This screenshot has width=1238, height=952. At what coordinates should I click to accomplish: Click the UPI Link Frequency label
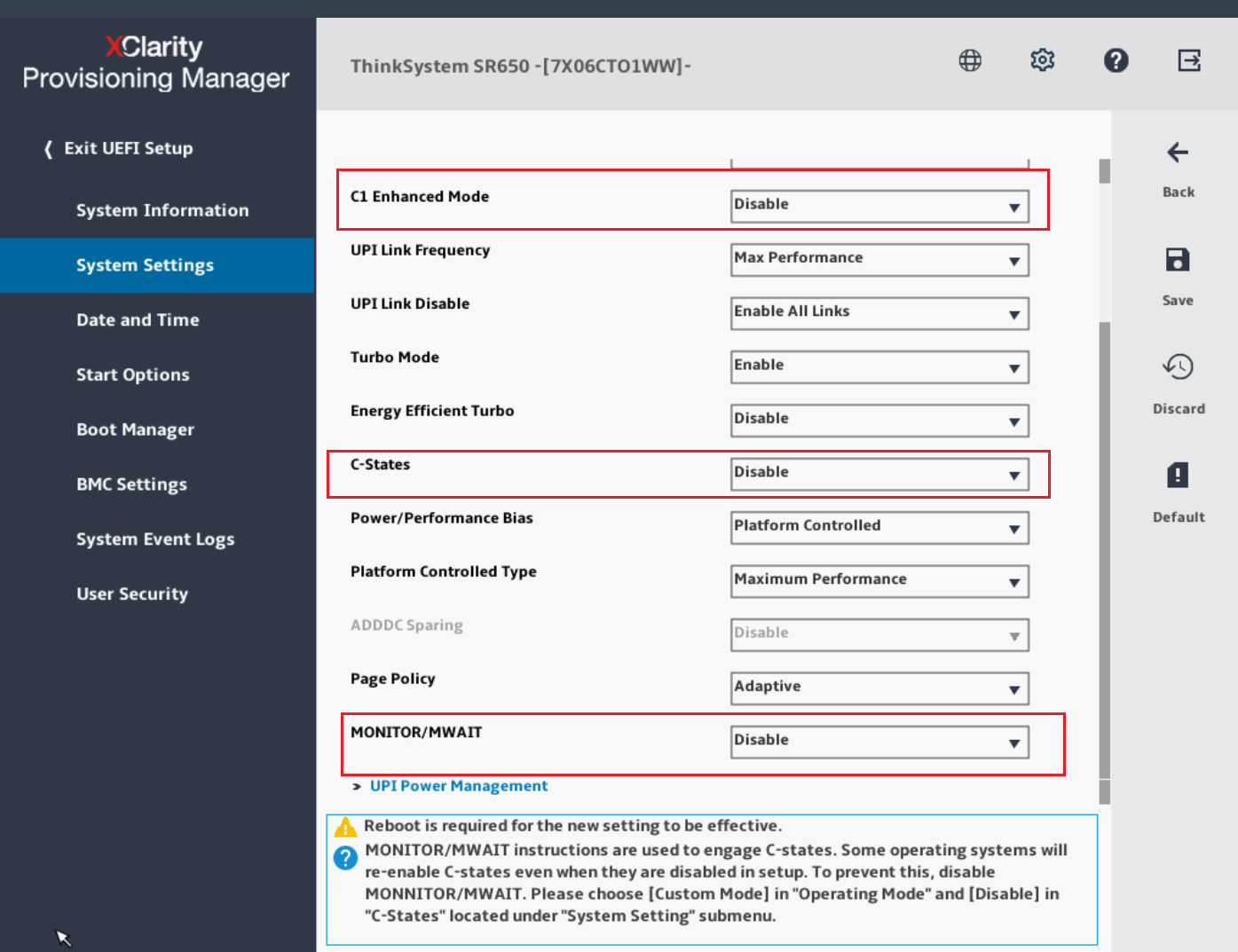(420, 250)
